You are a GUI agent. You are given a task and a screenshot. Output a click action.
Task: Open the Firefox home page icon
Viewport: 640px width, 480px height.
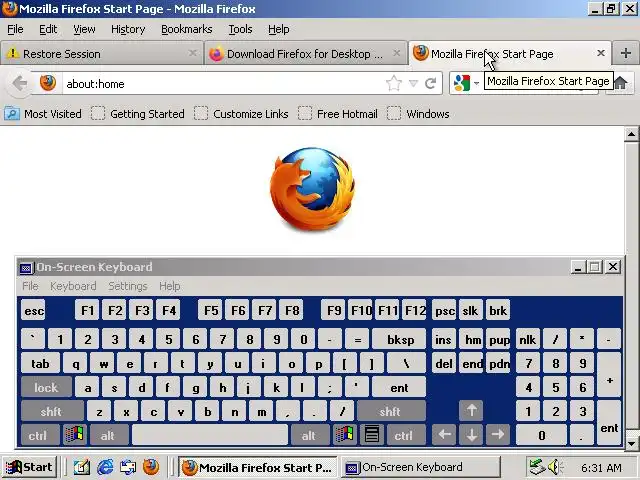click(620, 83)
